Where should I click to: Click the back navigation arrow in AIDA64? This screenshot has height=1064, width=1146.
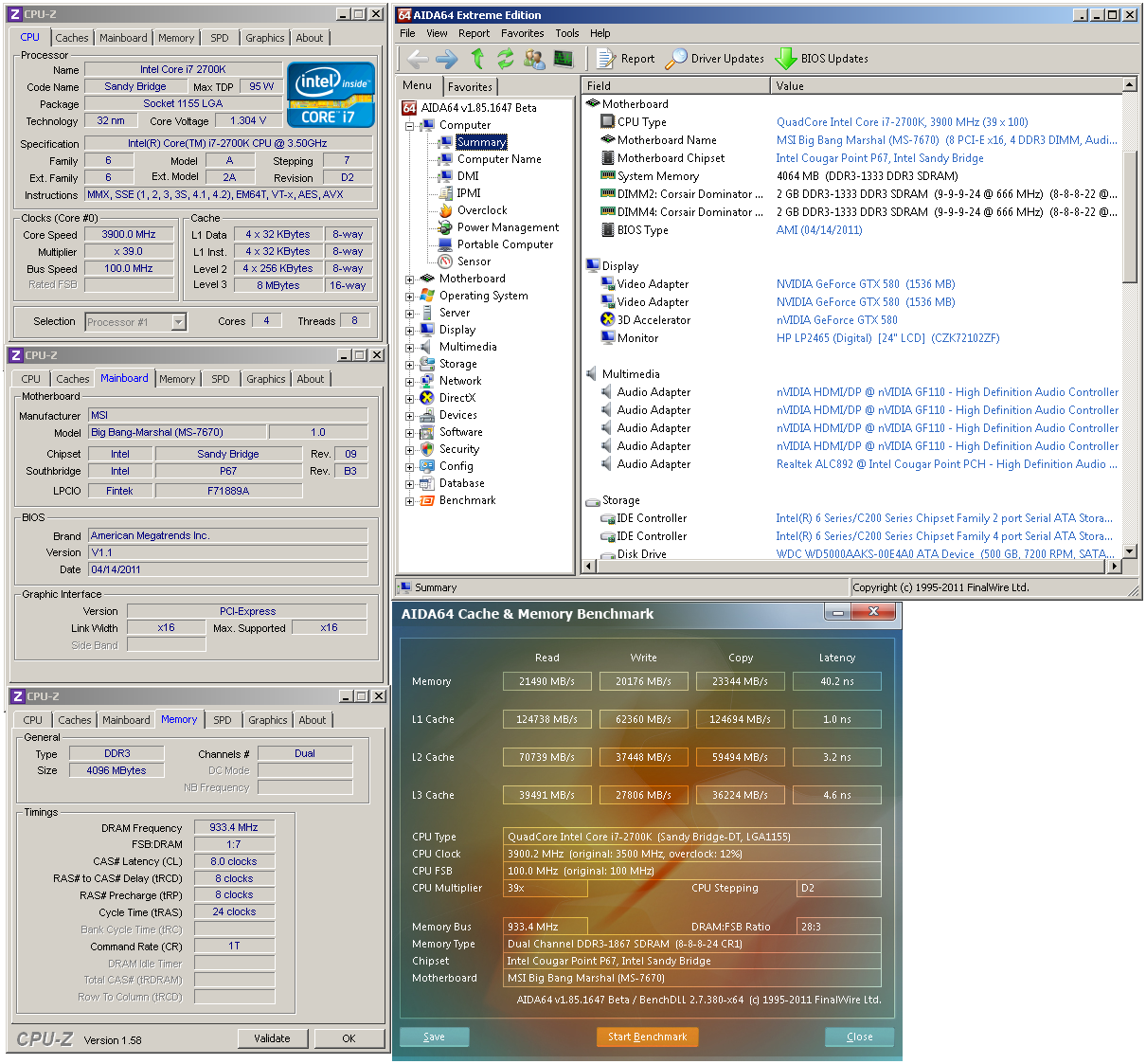point(417,58)
